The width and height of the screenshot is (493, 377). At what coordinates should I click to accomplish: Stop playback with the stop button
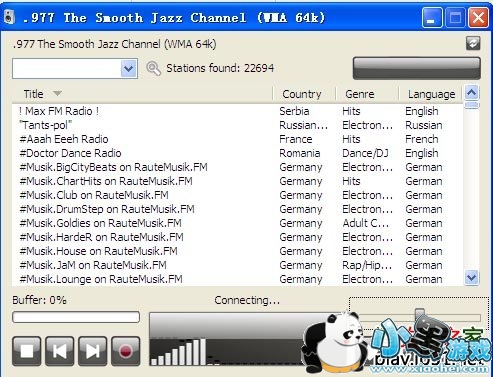[x=27, y=351]
